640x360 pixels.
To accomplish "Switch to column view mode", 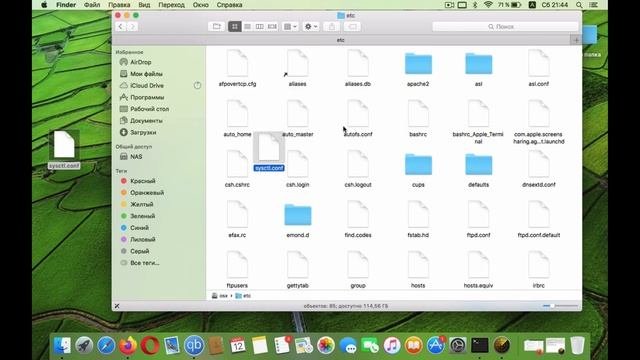I will click(260, 27).
